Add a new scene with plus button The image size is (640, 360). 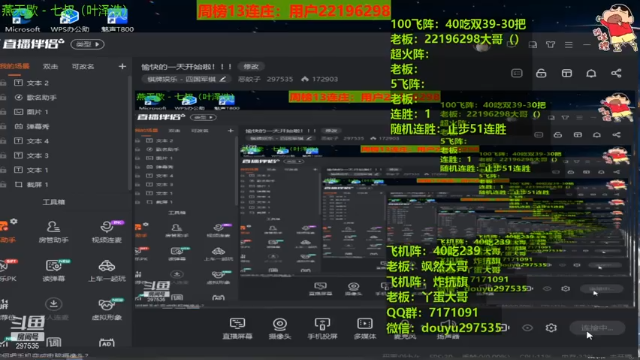[x=122, y=66]
